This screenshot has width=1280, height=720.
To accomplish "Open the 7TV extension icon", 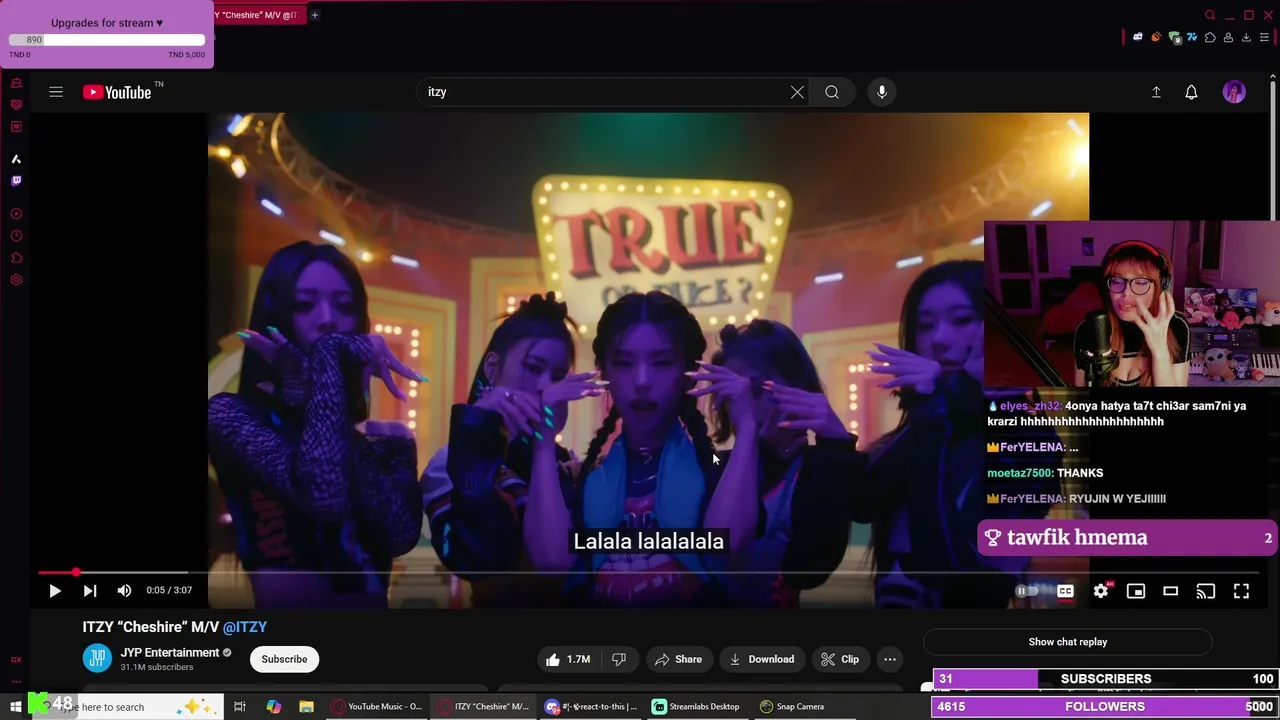I will [x=1192, y=37].
